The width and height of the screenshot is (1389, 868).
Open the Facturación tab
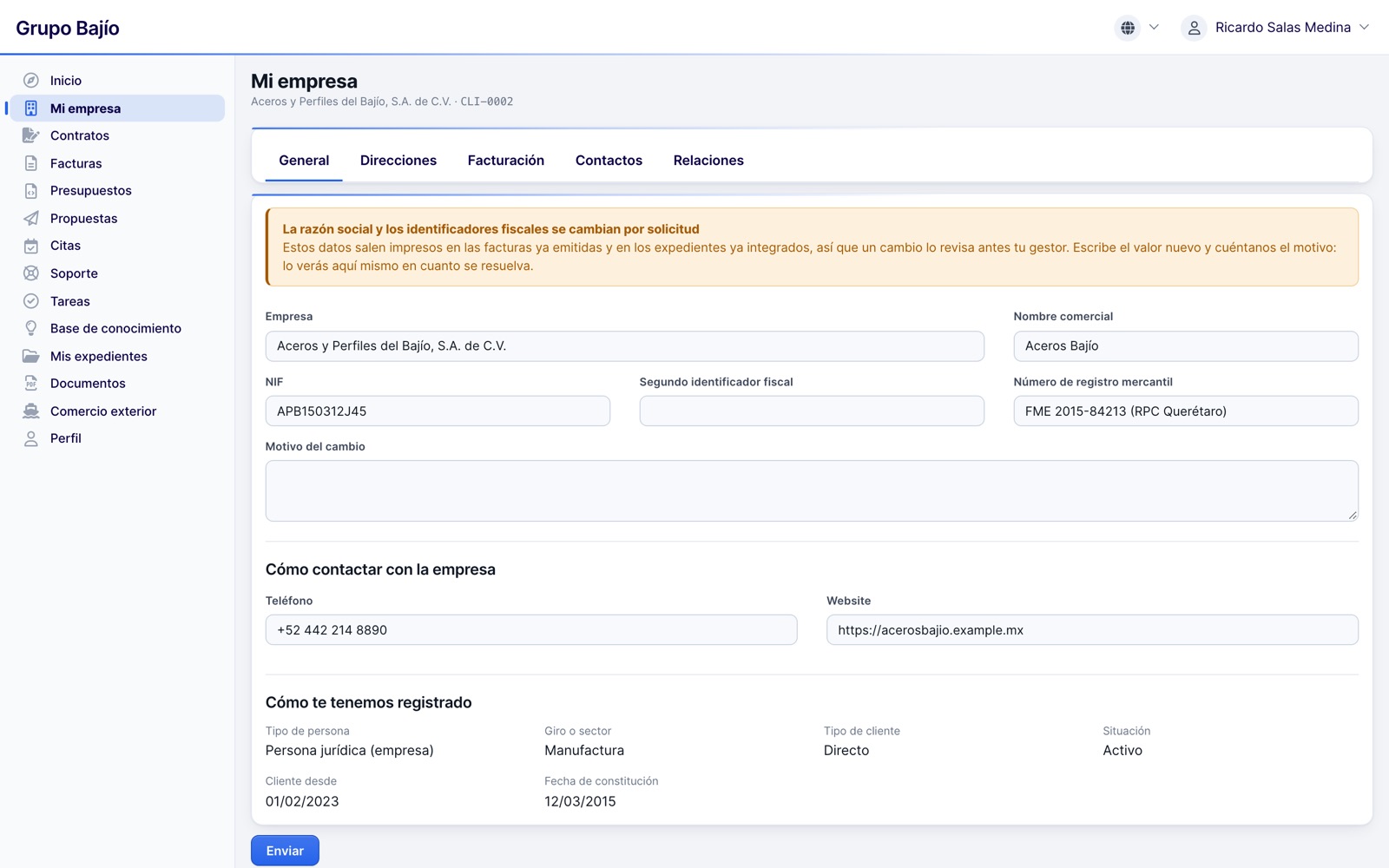pos(506,161)
